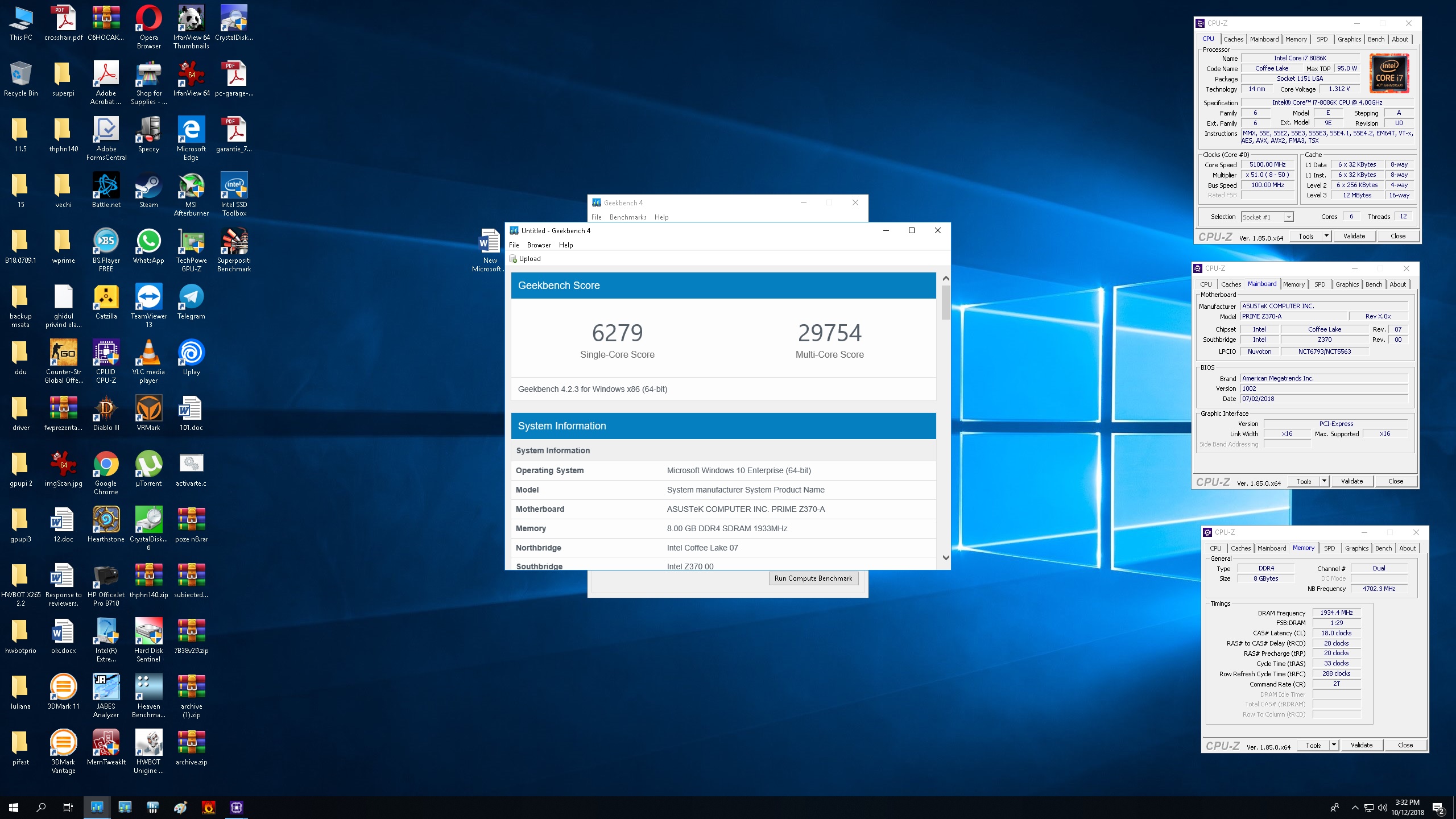Viewport: 1456px width, 819px height.
Task: Switch to Caches tab in top CPU-Z window
Action: point(1233,39)
